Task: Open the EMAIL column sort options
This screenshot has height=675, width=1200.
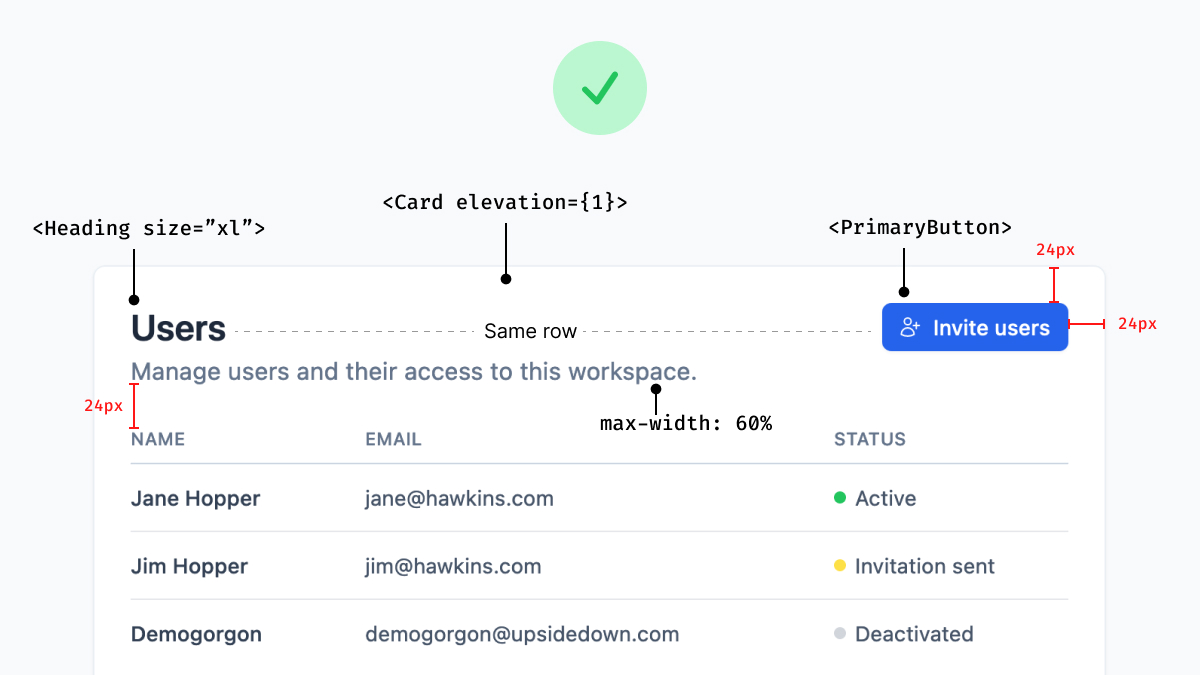Action: (393, 439)
